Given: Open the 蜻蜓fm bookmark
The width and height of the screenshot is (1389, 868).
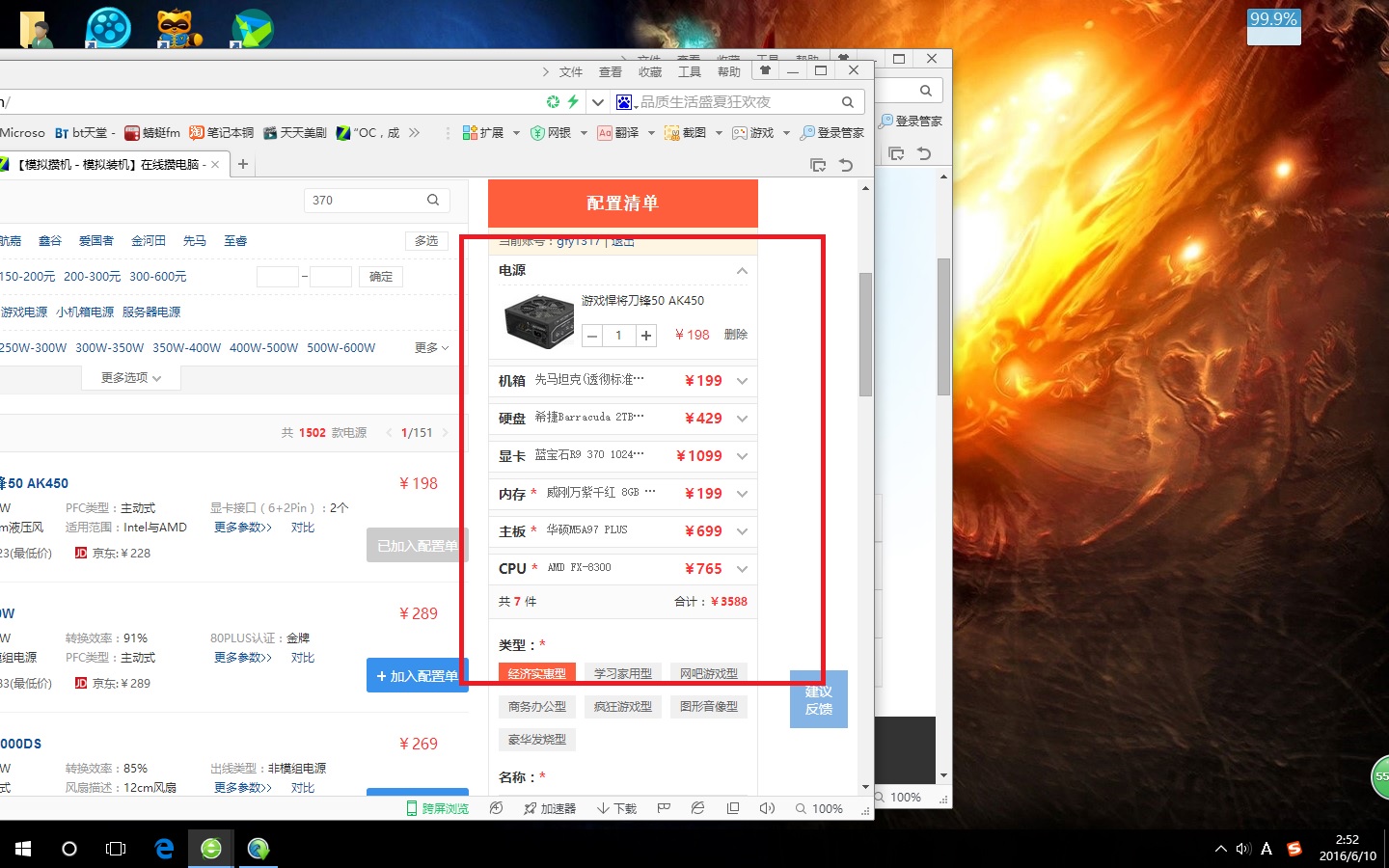Looking at the screenshot, I should coord(152,133).
